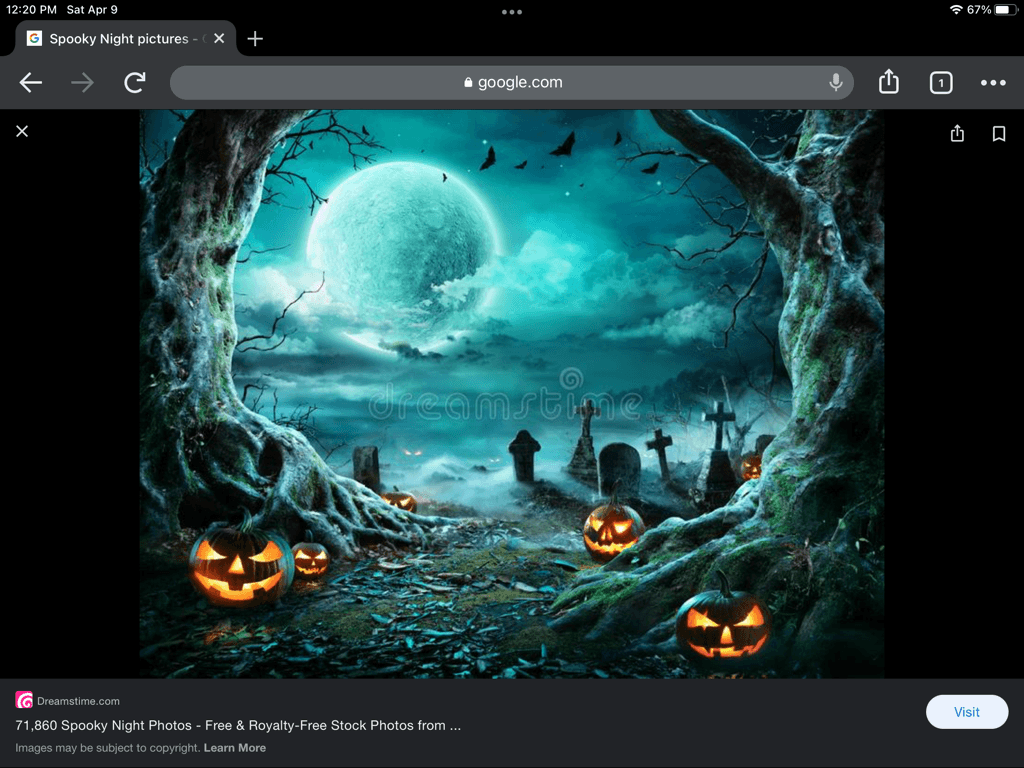This screenshot has height=768, width=1024.
Task: Open the browser toolbar share icon
Action: pyautogui.click(x=889, y=83)
